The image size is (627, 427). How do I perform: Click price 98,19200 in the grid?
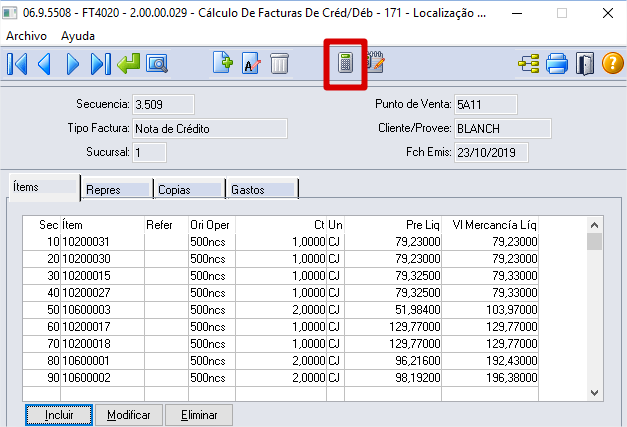[x=418, y=378]
